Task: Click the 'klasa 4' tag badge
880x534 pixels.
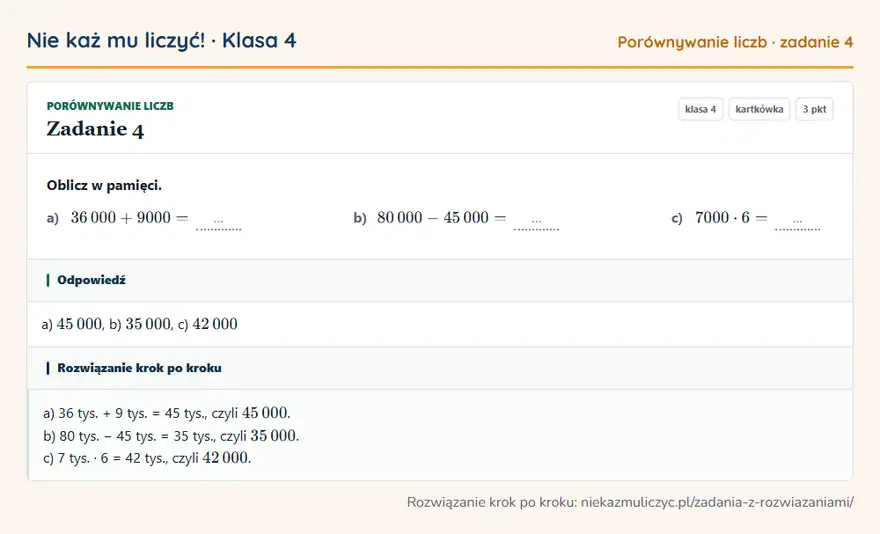Action: coord(700,109)
